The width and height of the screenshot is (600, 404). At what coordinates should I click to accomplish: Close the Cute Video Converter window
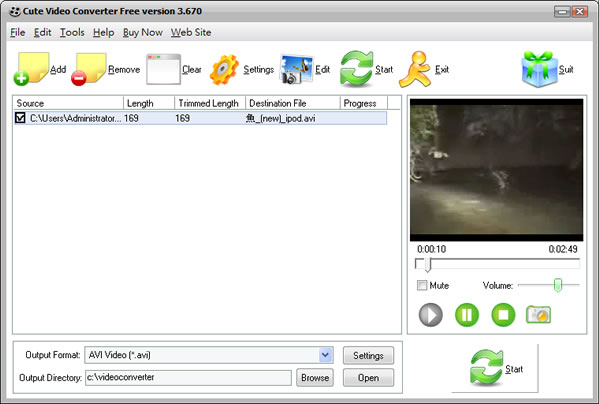[x=580, y=12]
